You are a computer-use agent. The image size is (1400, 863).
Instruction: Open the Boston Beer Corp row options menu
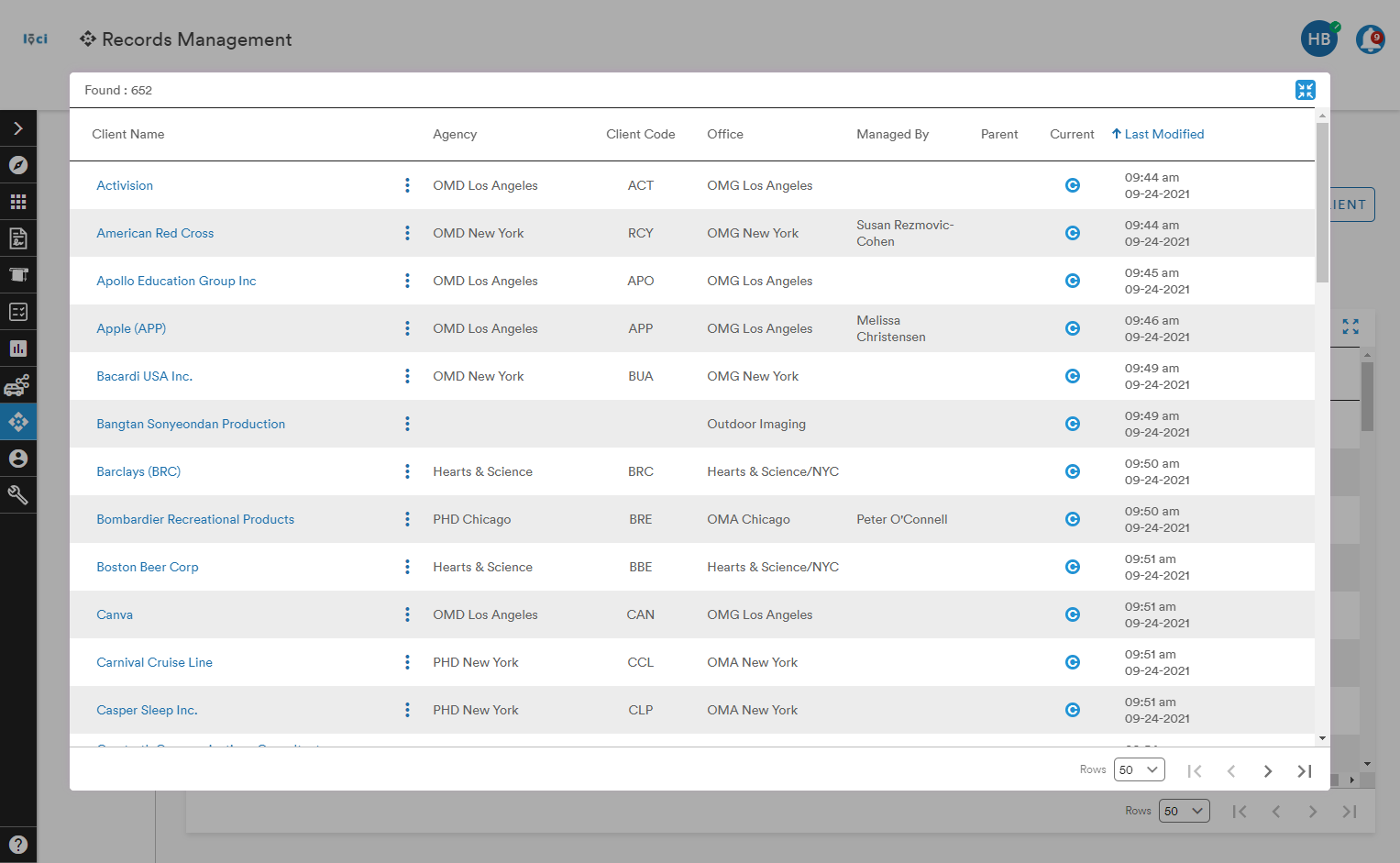[x=407, y=567]
